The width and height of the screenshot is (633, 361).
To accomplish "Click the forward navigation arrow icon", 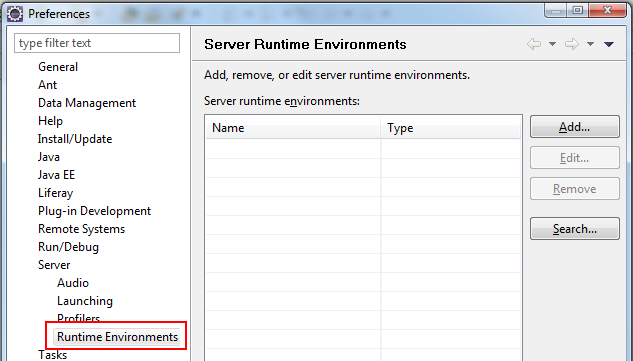I will 572,44.
